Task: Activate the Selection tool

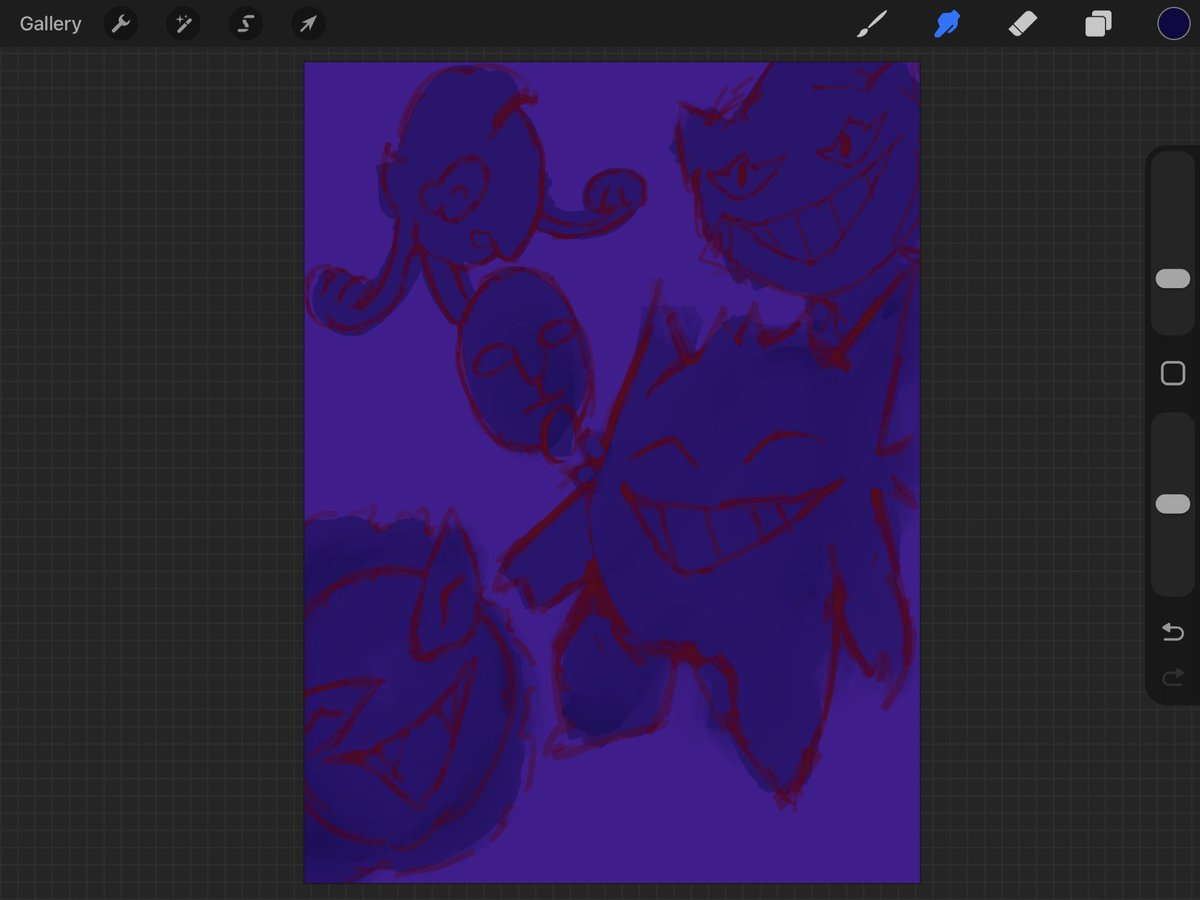Action: (245, 24)
